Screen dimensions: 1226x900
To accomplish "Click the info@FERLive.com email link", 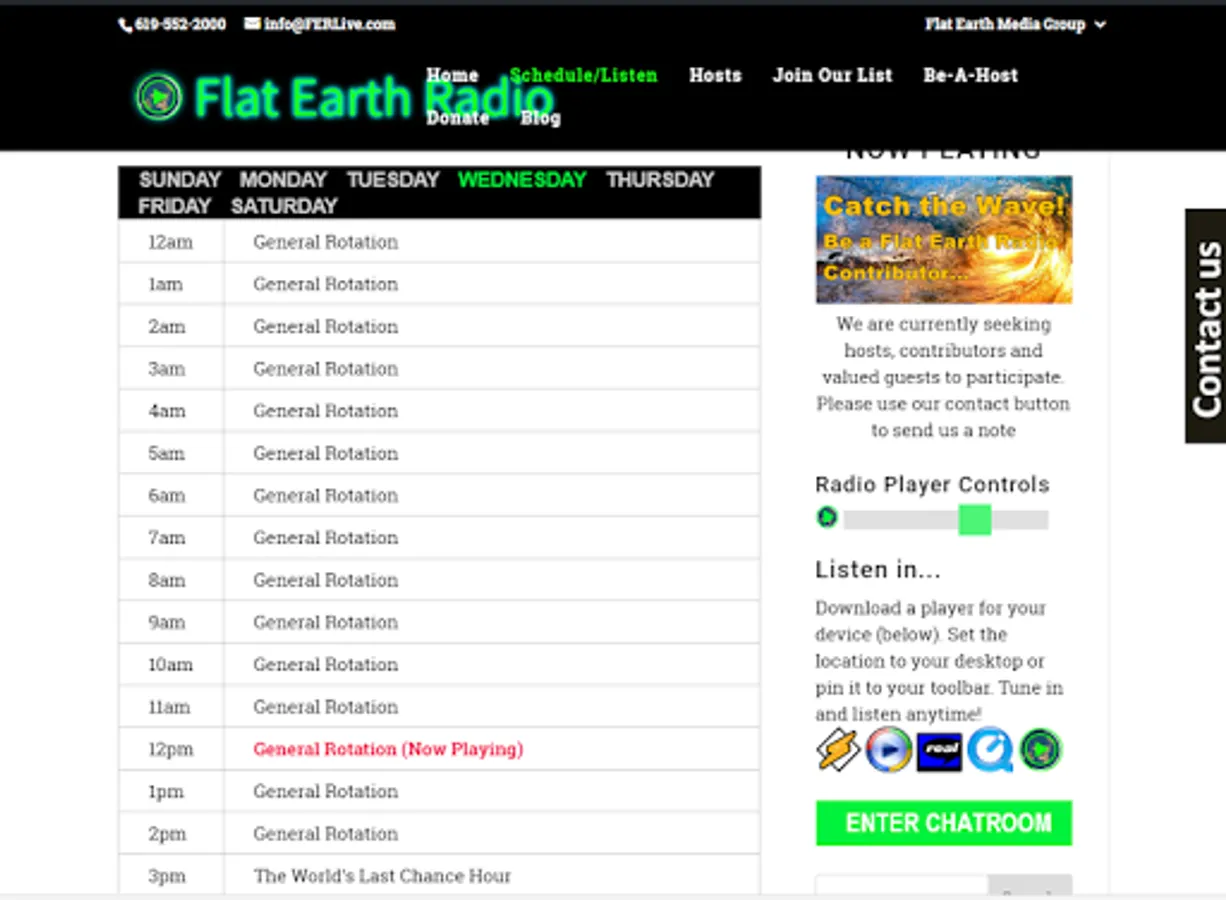I will (330, 24).
